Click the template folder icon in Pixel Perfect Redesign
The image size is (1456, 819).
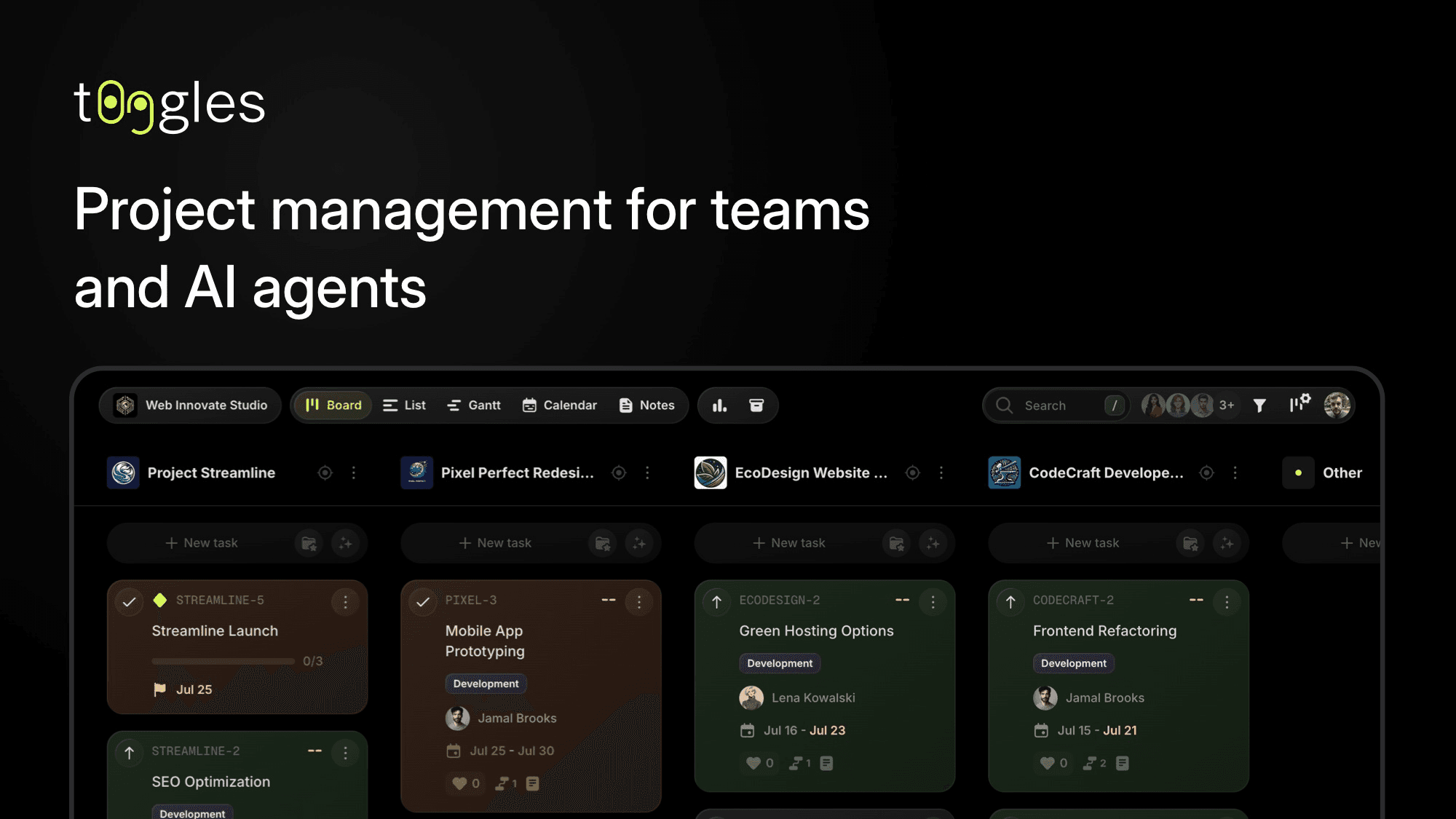tap(603, 543)
